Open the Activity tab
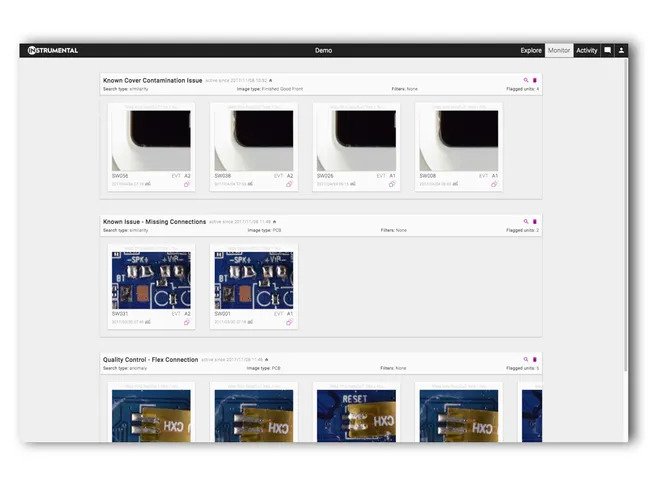Image resolution: width=648 pixels, height=486 pixels. pos(586,50)
